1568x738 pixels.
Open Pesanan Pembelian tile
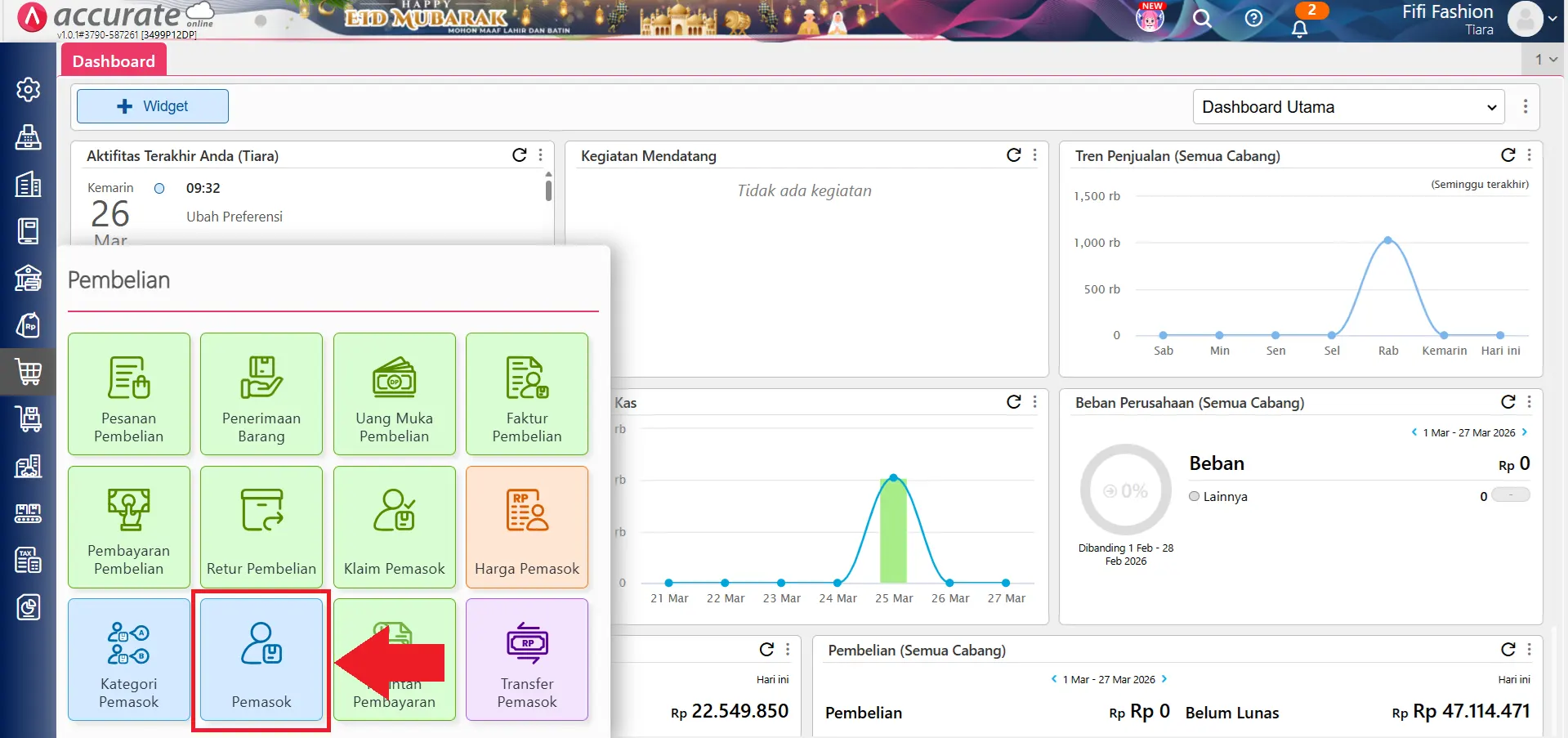(x=129, y=394)
